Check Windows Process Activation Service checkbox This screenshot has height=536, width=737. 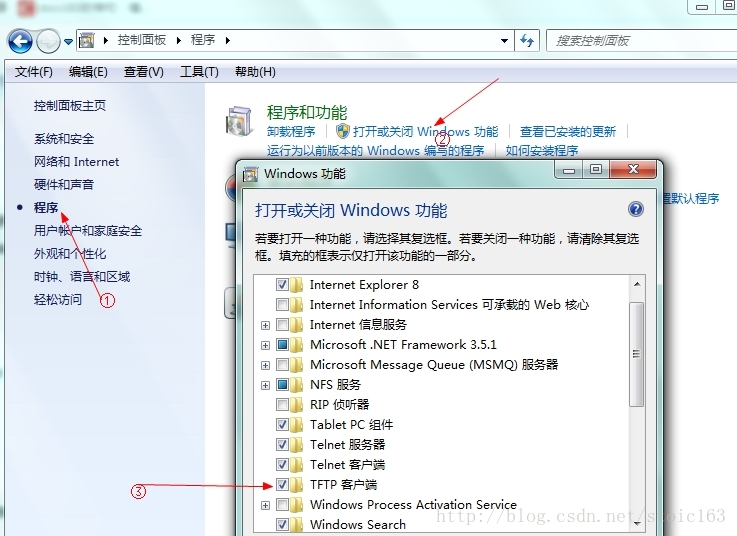coord(282,504)
